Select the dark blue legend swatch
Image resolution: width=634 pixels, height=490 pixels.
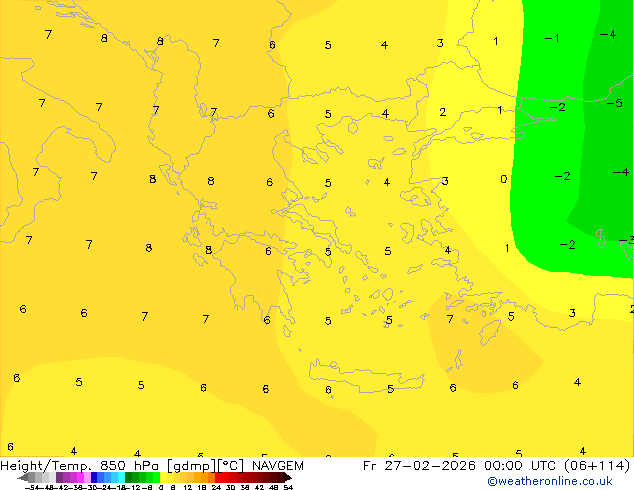tap(94, 477)
